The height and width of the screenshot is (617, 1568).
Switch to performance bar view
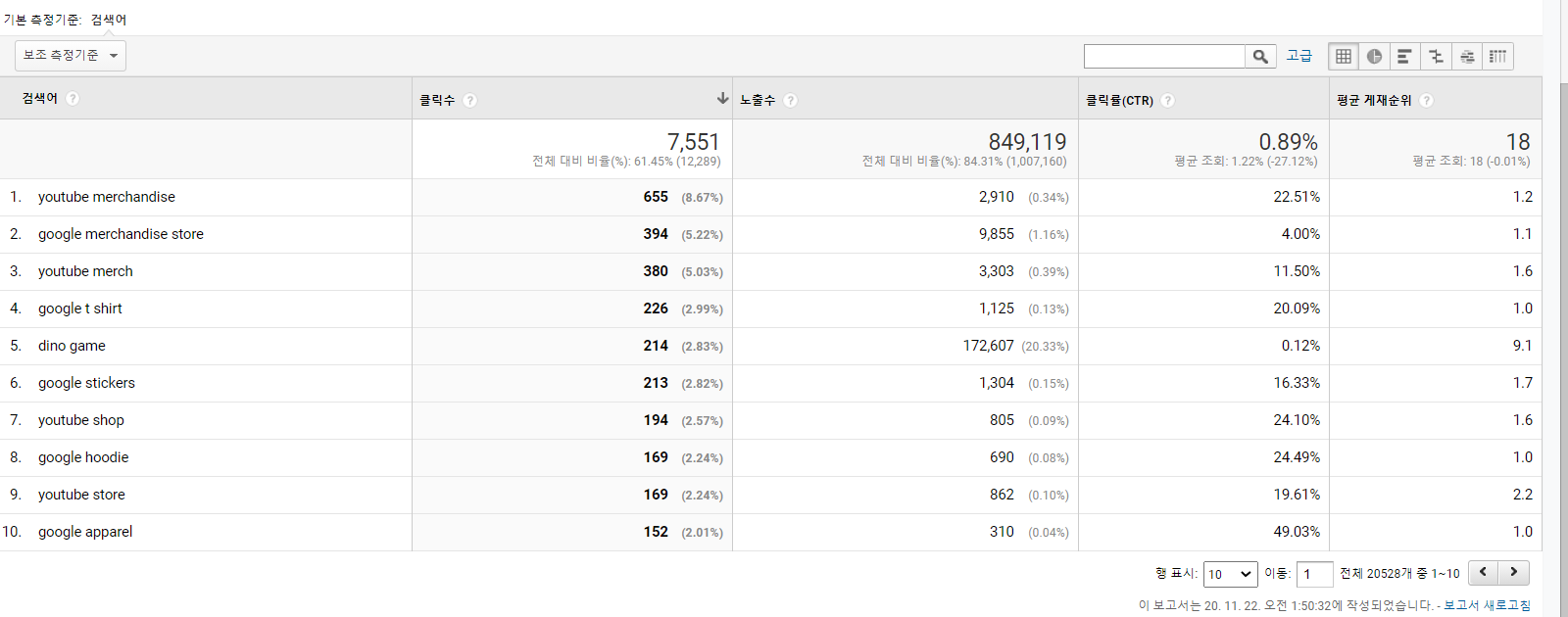[1404, 57]
